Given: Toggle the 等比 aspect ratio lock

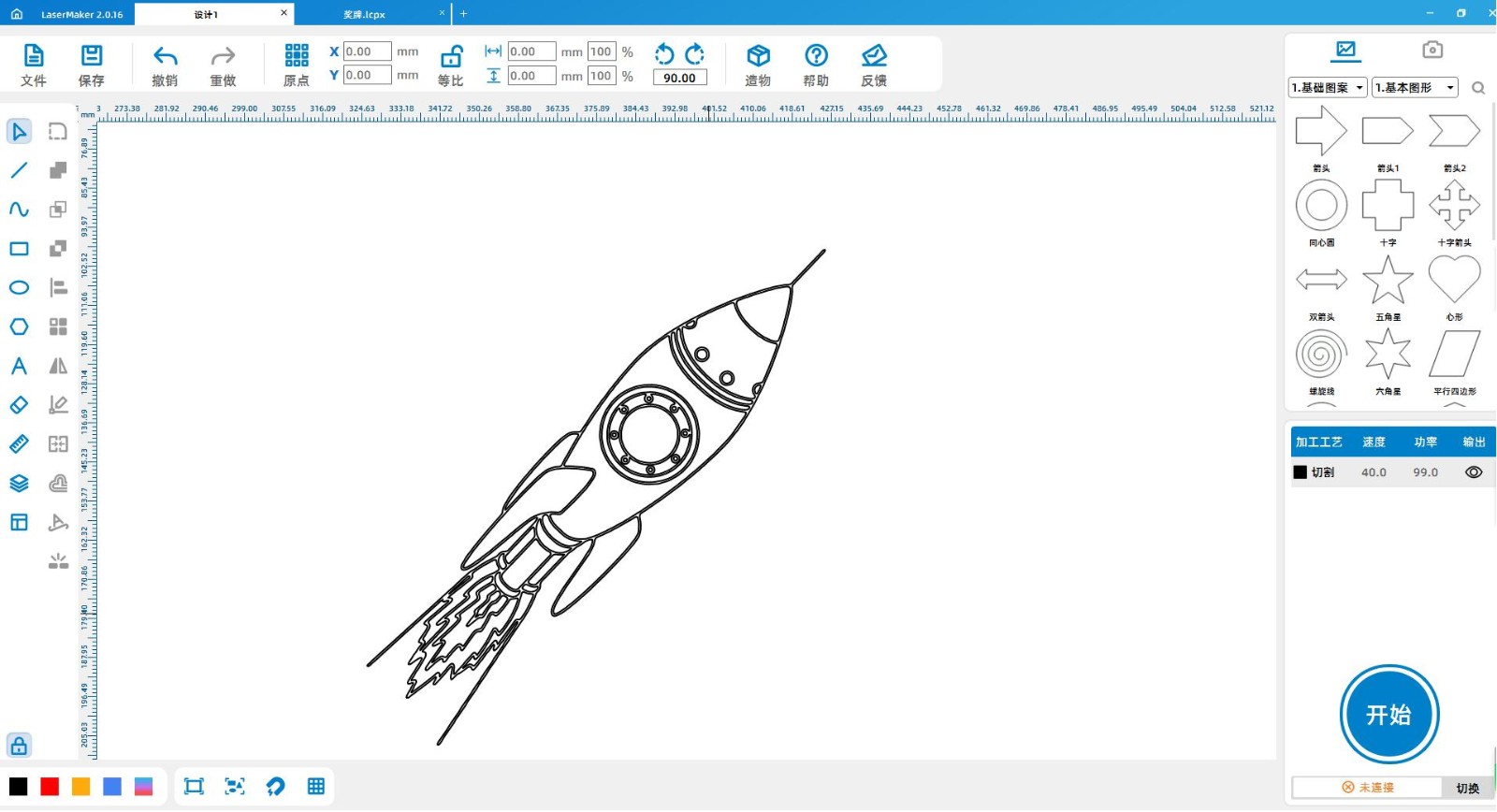Looking at the screenshot, I should [x=451, y=56].
